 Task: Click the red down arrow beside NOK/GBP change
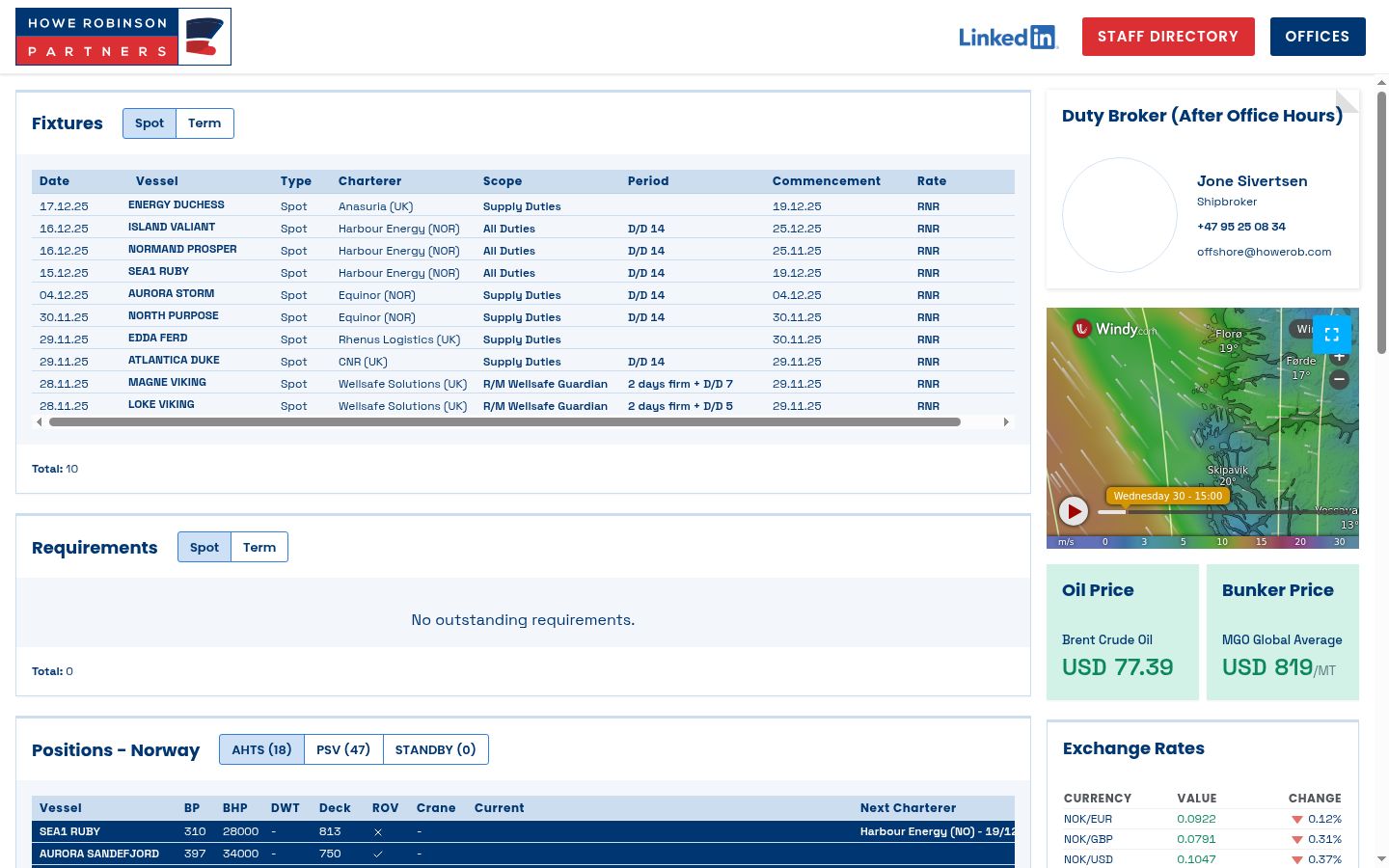tap(1297, 840)
